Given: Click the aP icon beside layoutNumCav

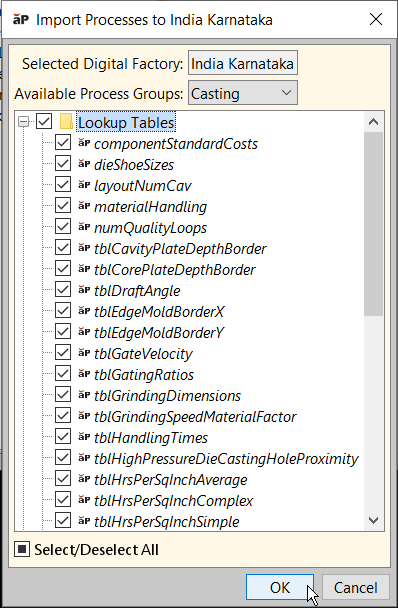Looking at the screenshot, I should (84, 185).
